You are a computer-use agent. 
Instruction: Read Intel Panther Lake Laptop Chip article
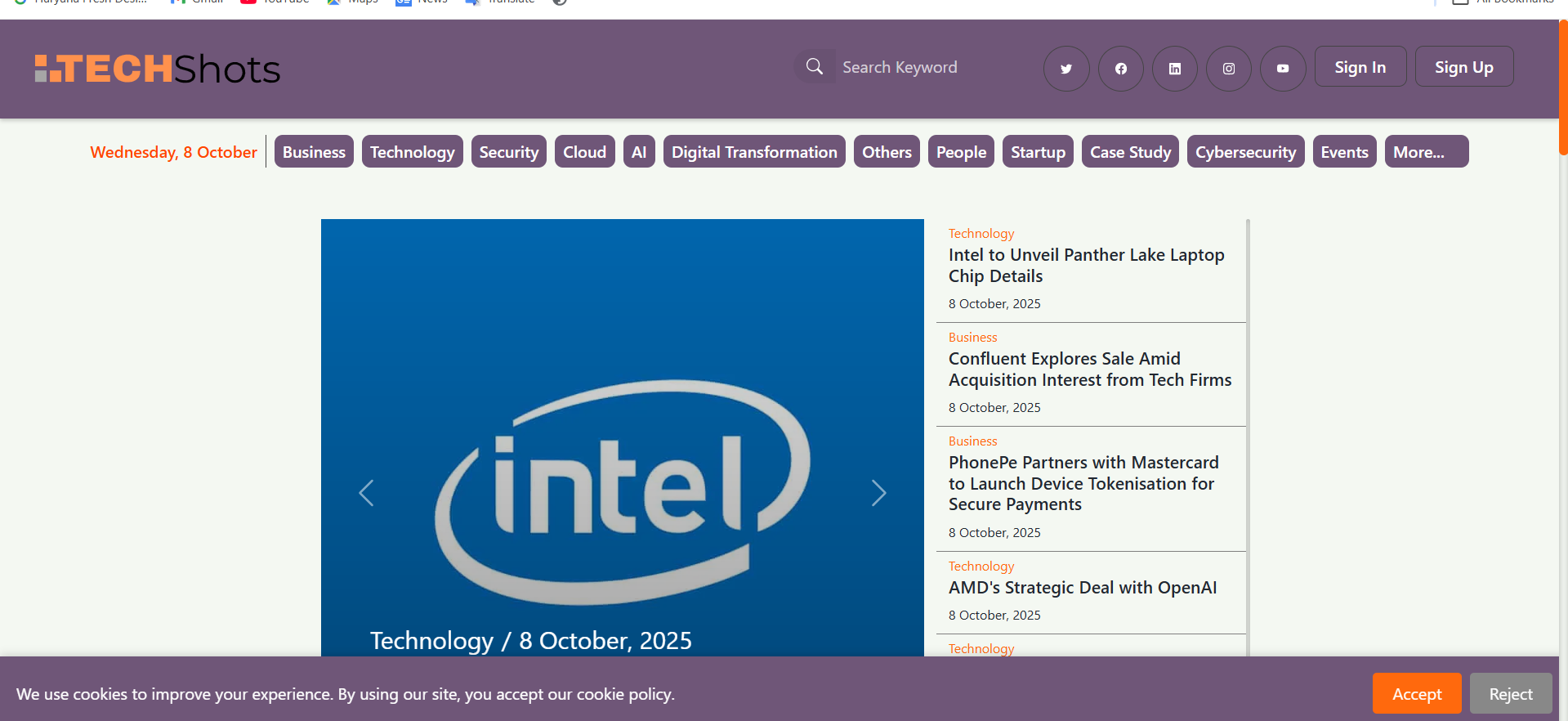pos(1086,266)
